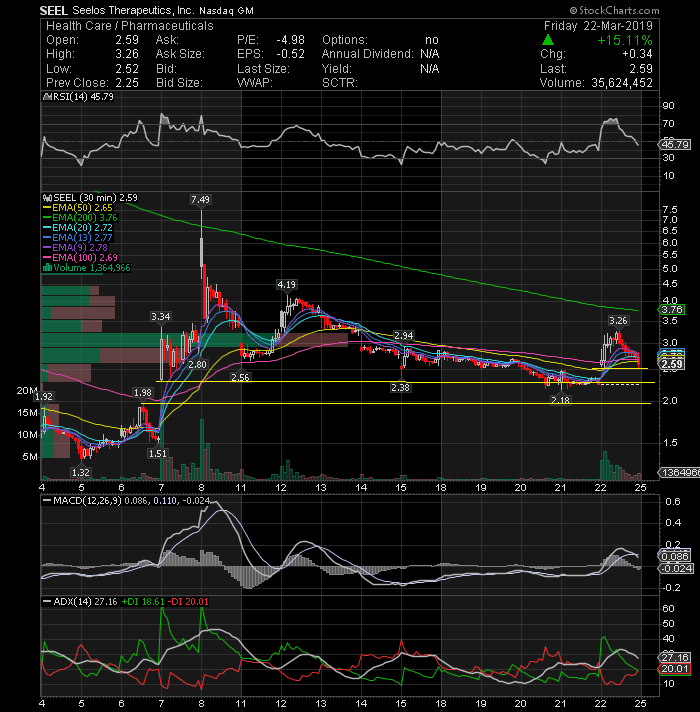Click the 1.98 price annotation
The image size is (700, 712).
pyautogui.click(x=143, y=393)
